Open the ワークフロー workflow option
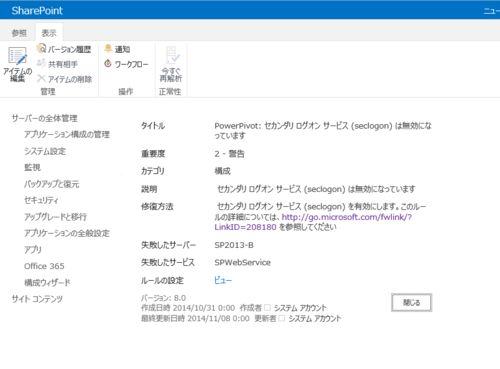The height and width of the screenshot is (369, 500). tap(126, 64)
